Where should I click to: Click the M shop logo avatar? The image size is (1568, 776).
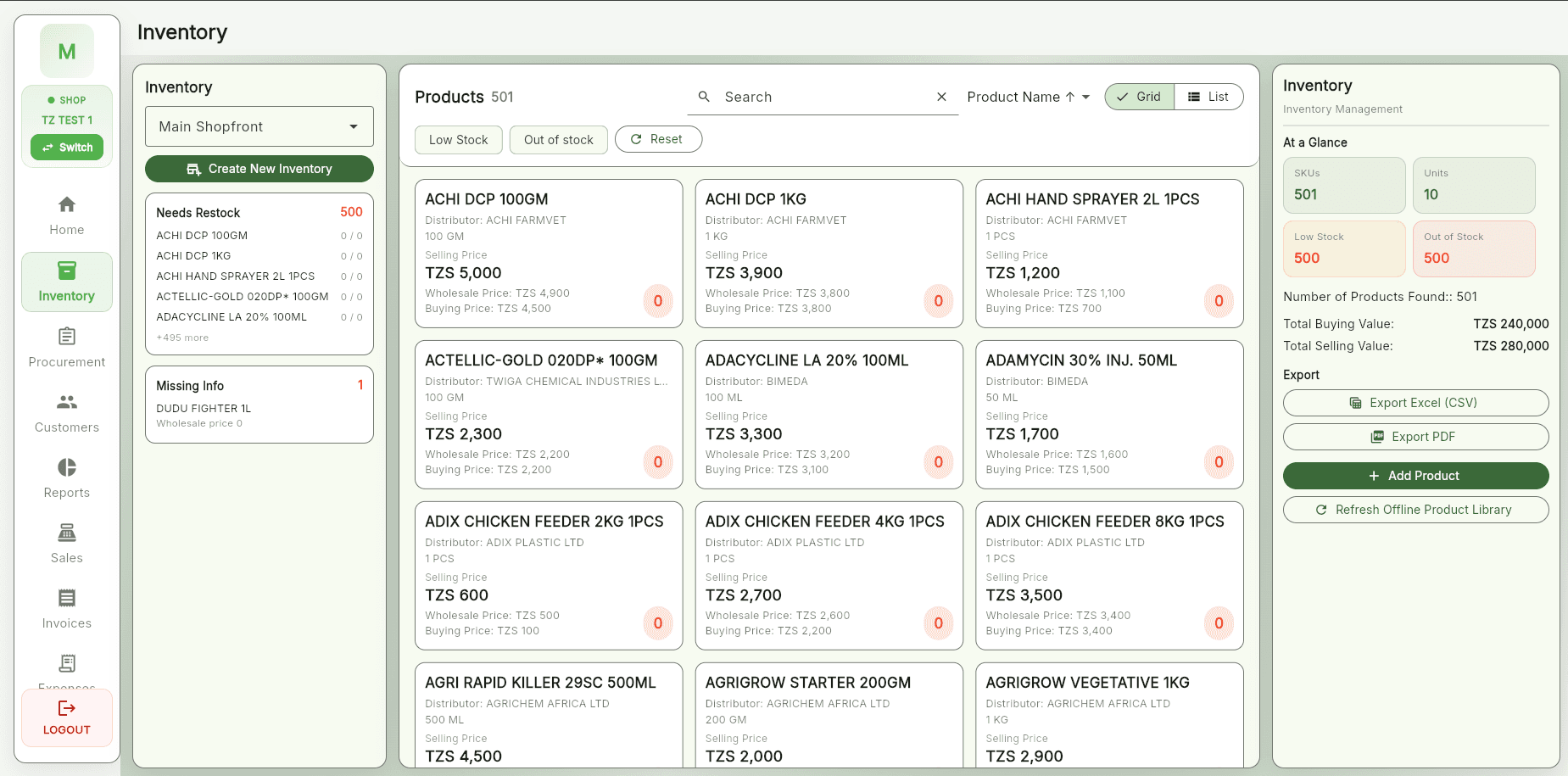(67, 51)
